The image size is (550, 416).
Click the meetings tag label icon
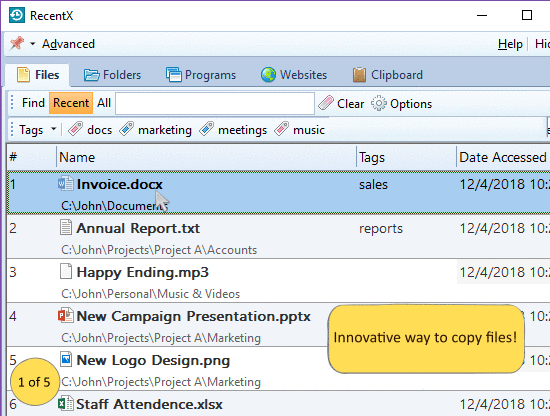coord(207,129)
